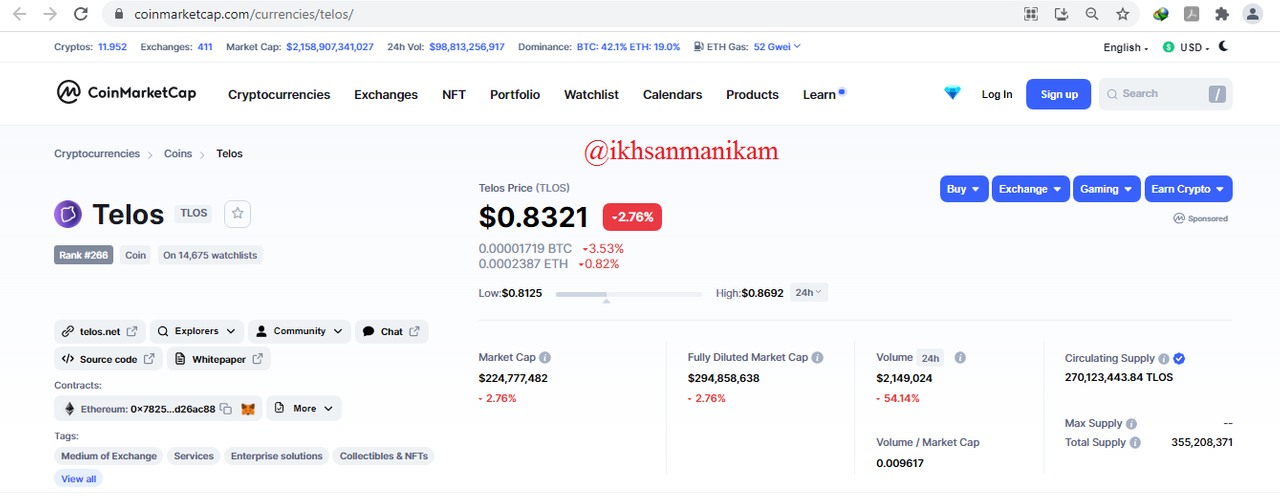
Task: Click the Sign up button
Action: (1058, 94)
